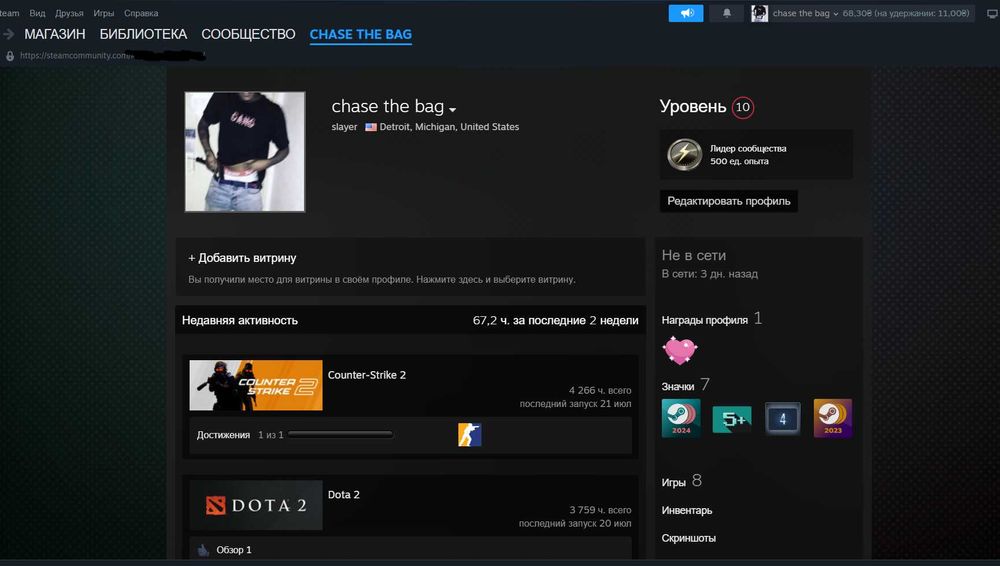Click the profile avatar picture
Screen dimensions: 1000x566
click(245, 151)
